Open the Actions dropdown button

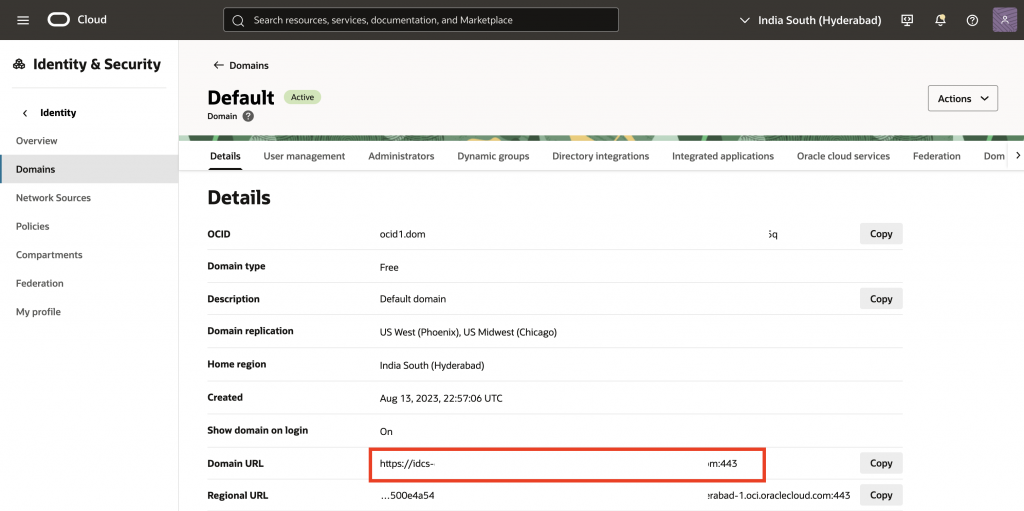[963, 99]
